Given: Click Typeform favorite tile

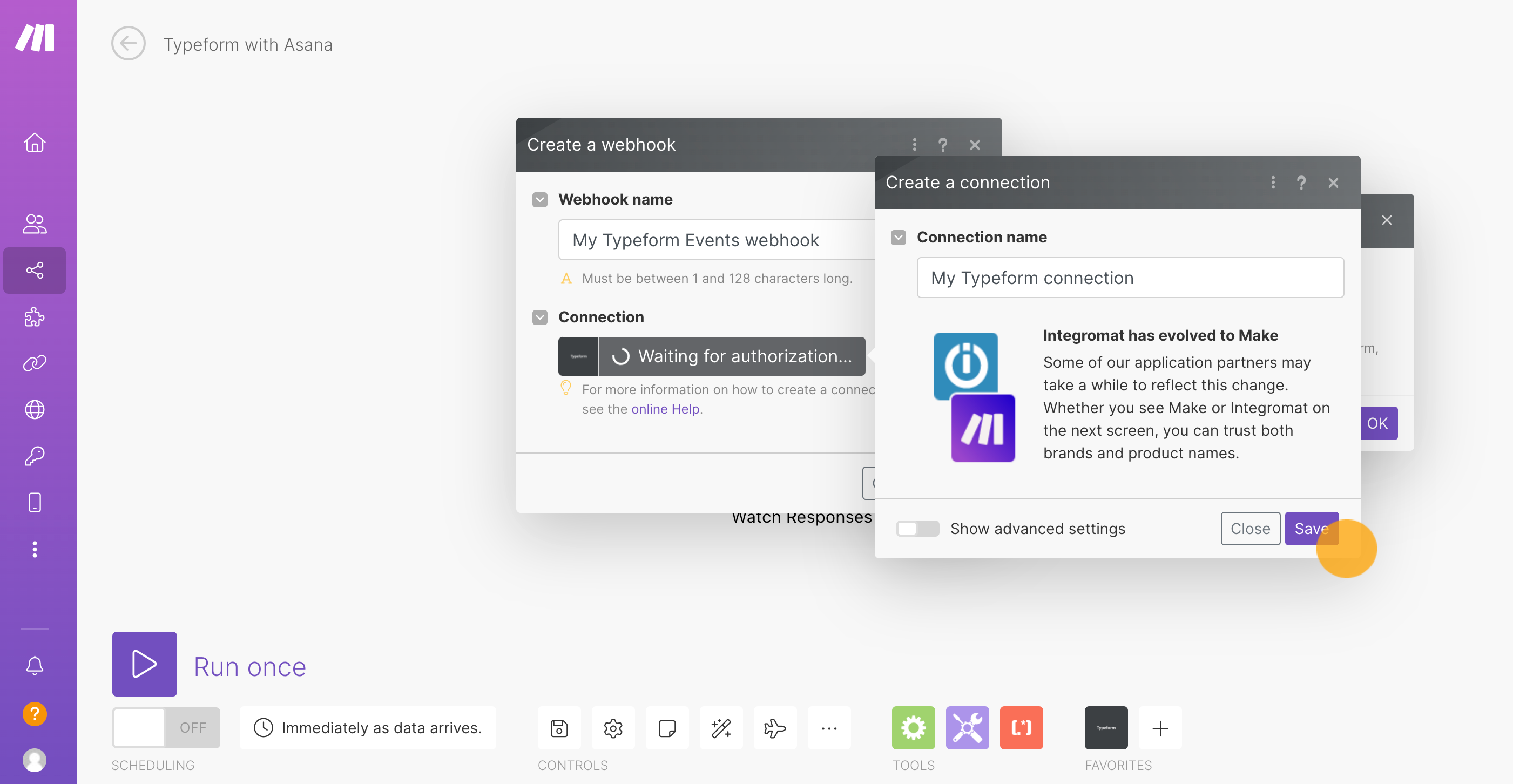Looking at the screenshot, I should point(1106,728).
